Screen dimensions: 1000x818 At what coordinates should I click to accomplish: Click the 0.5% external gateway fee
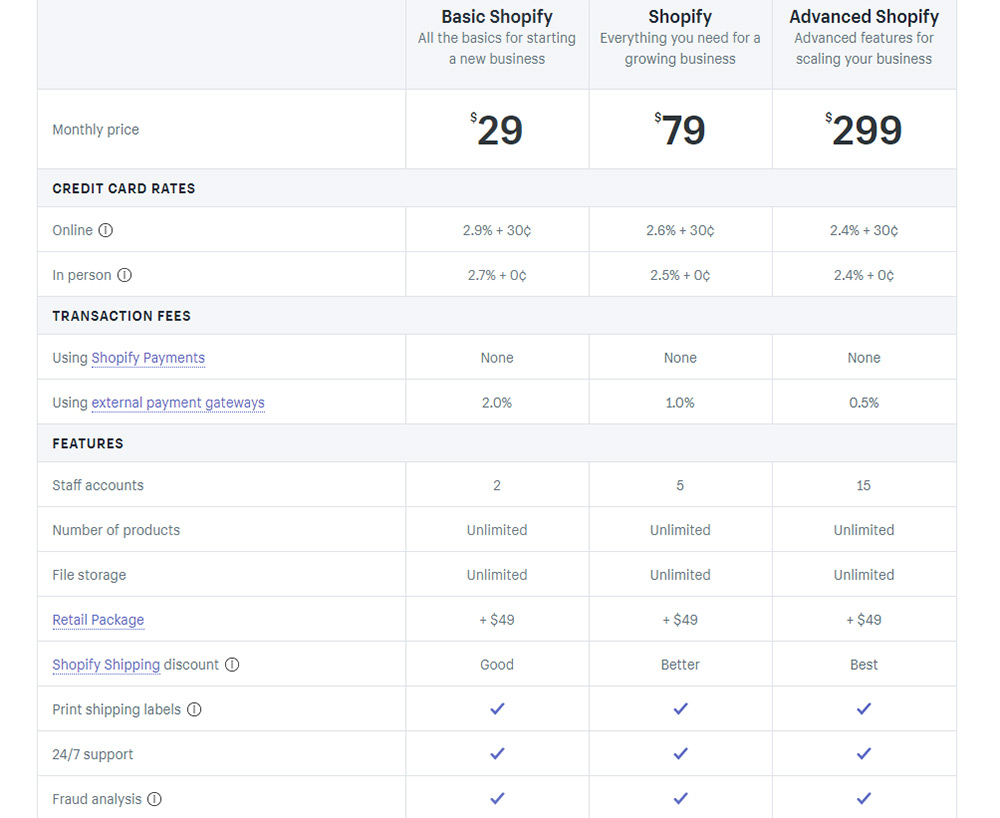864,402
